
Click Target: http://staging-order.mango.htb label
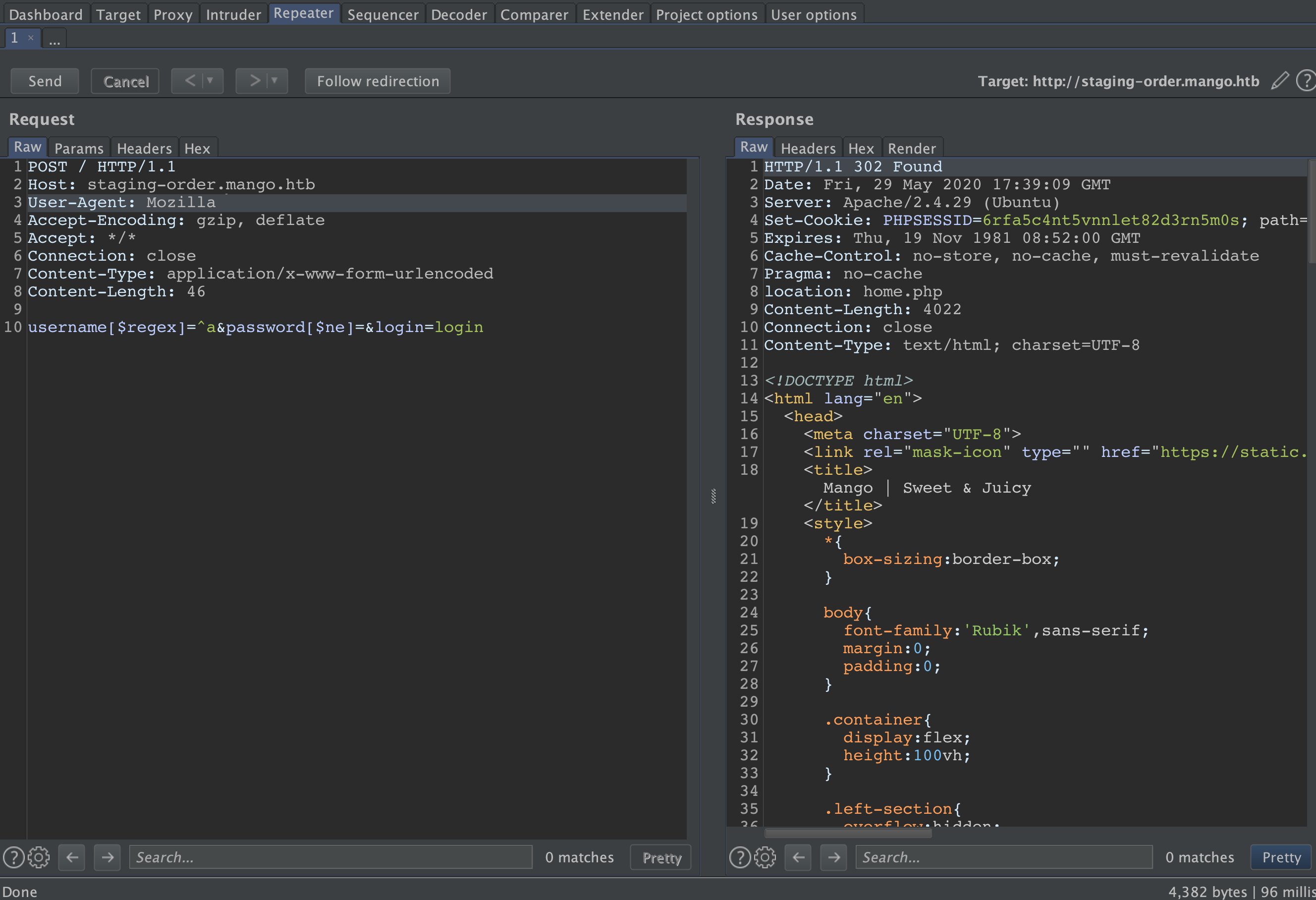[x=1119, y=81]
